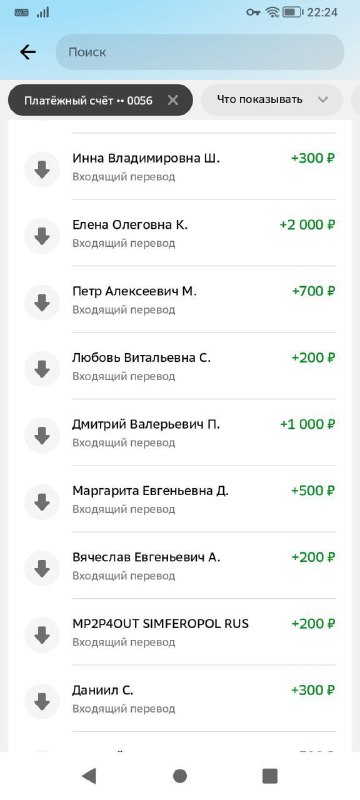Tap incoming arrow icon beside Петр Алексеевич М.
The height and width of the screenshot is (800, 360).
(x=42, y=303)
